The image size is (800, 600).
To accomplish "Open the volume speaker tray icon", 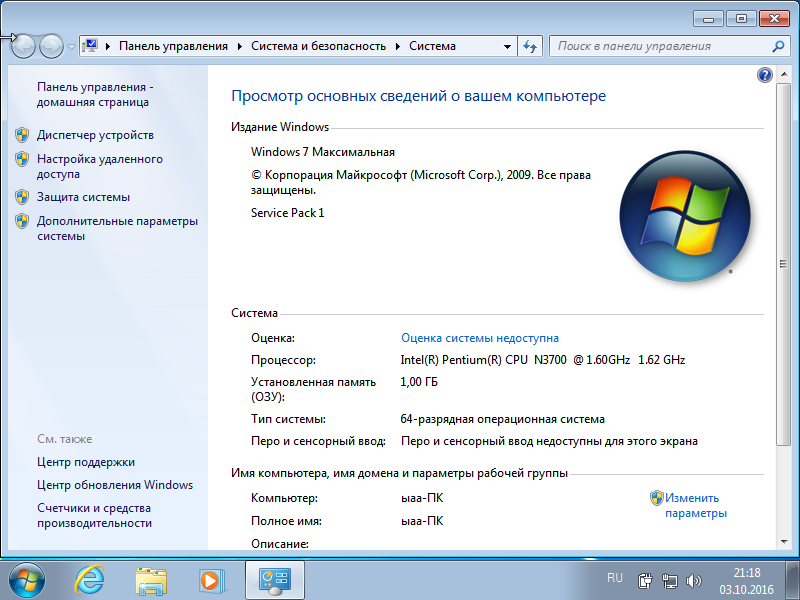I will (693, 581).
